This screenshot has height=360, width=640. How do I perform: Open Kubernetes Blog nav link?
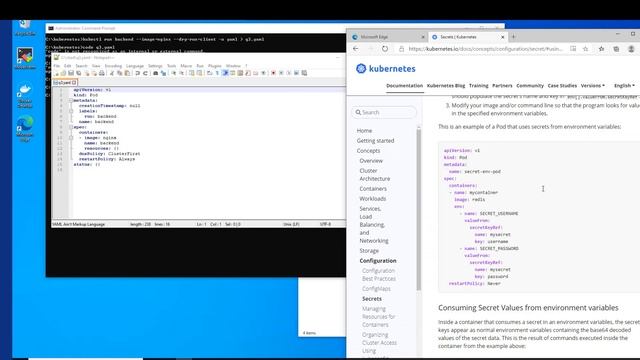(x=446, y=86)
